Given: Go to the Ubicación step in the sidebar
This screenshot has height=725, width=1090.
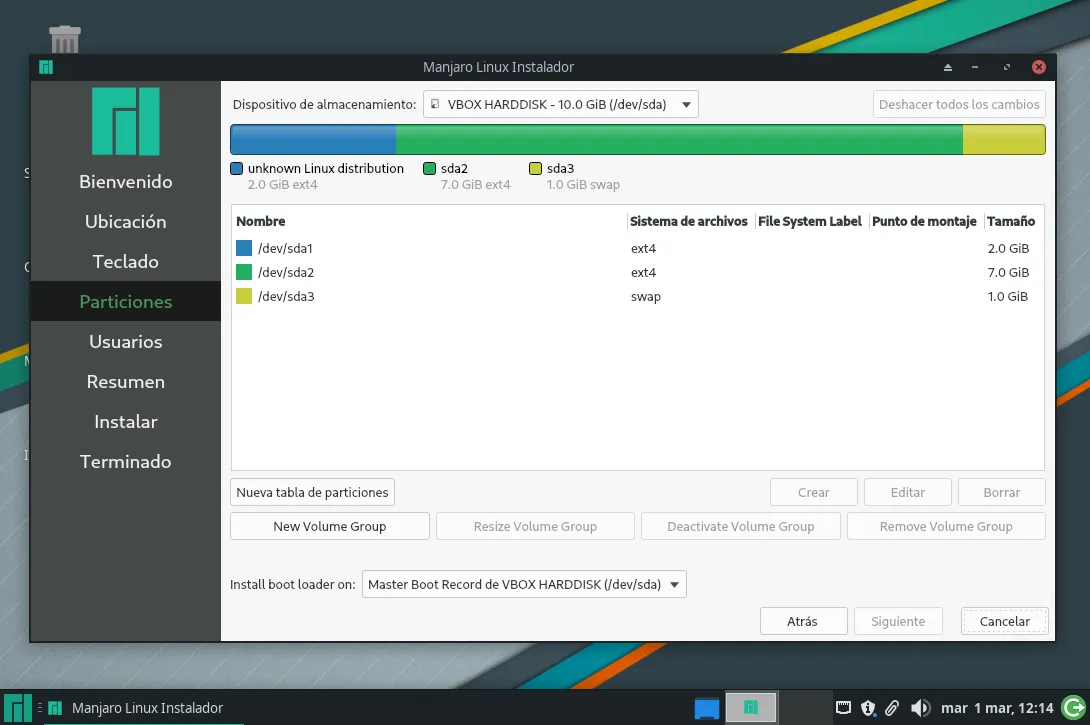Looking at the screenshot, I should [x=126, y=222].
